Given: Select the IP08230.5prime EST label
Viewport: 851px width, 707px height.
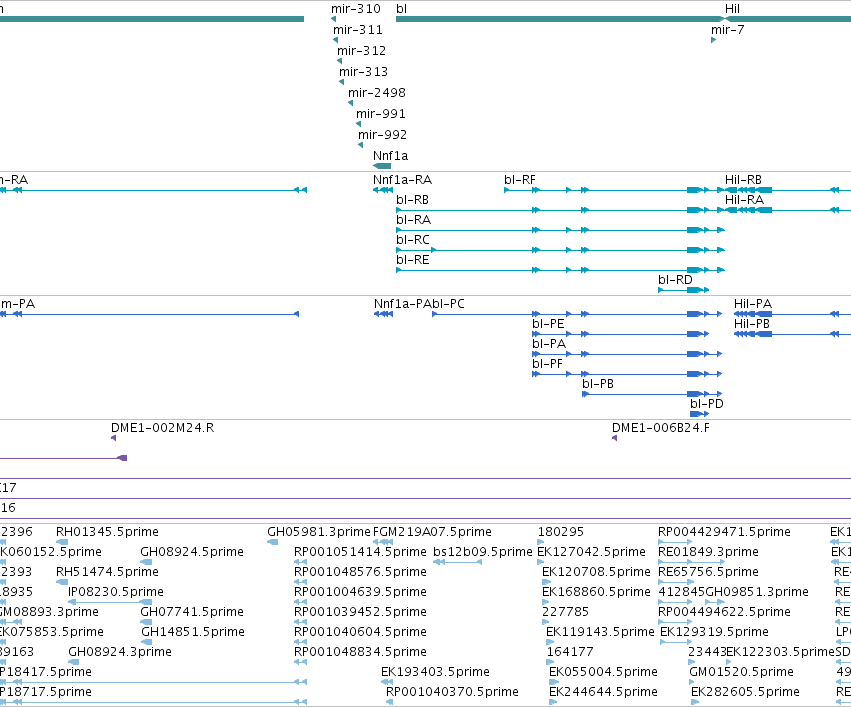Looking at the screenshot, I should (116, 592).
